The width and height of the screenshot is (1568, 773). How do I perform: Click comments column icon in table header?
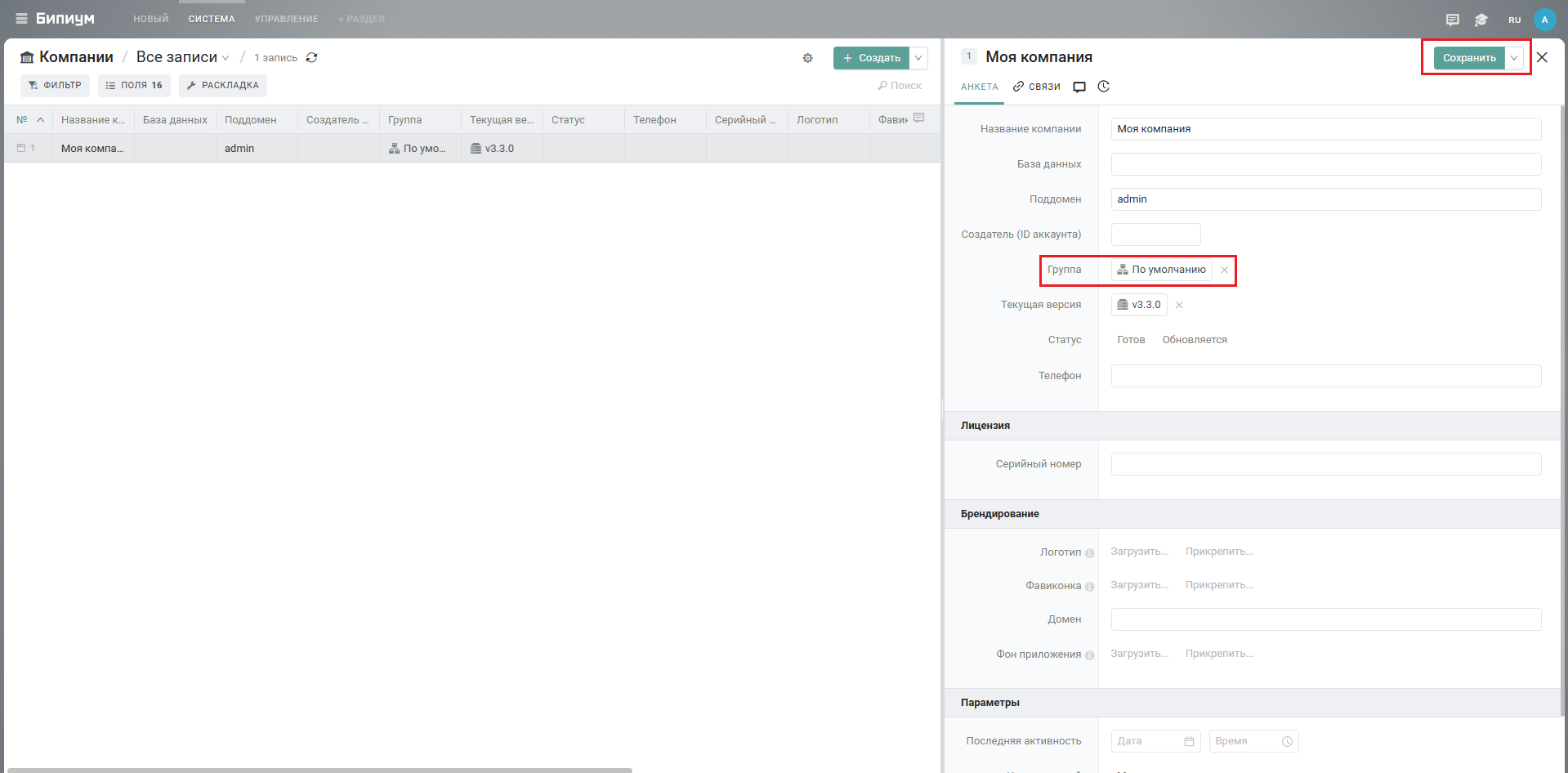919,118
